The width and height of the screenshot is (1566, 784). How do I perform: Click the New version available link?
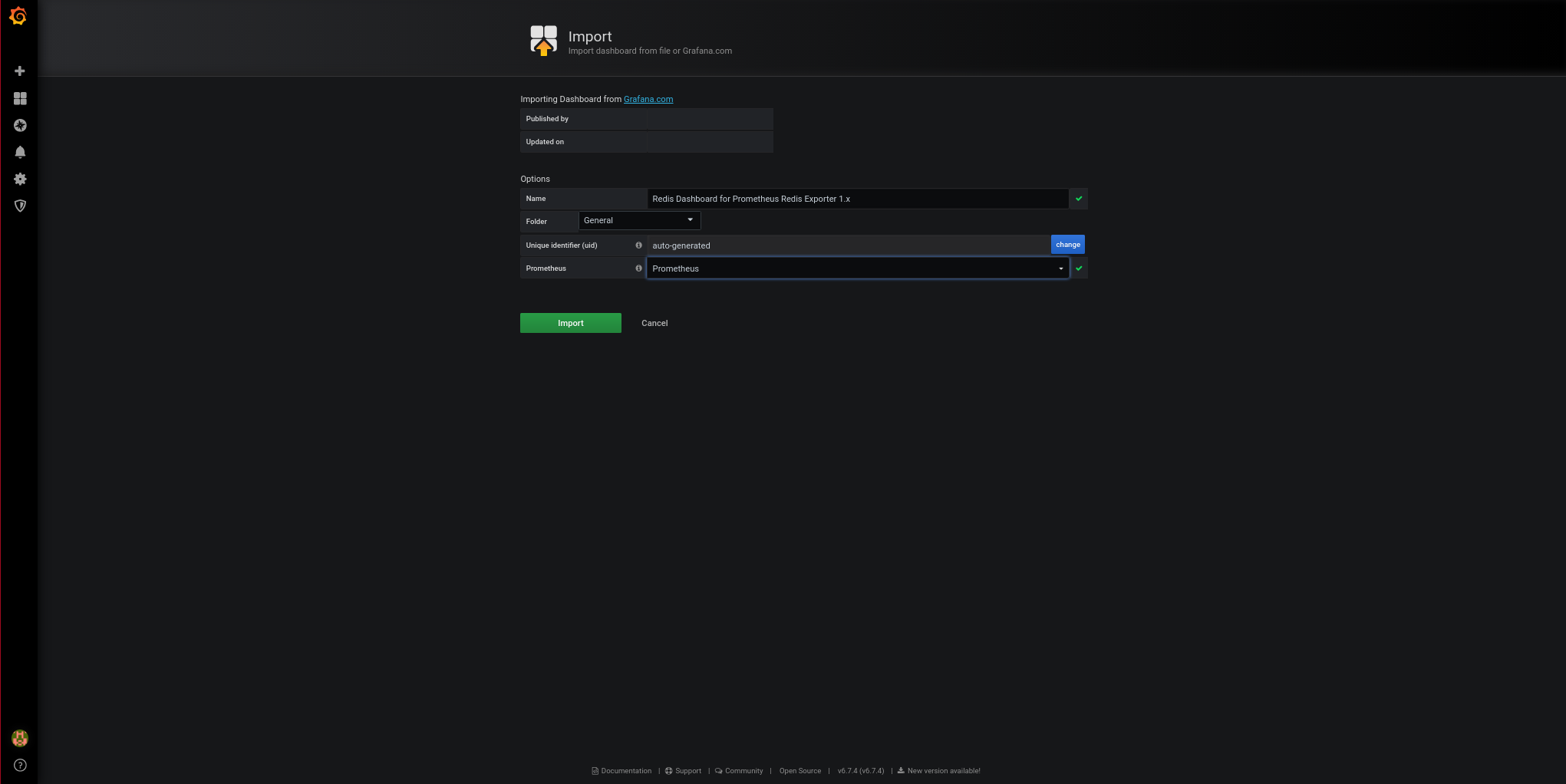[943, 771]
